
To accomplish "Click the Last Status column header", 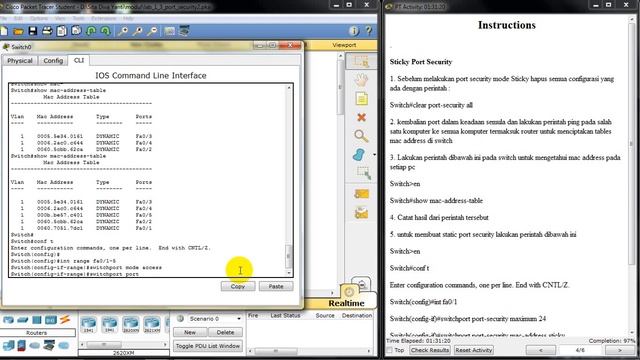I will [x=285, y=316].
